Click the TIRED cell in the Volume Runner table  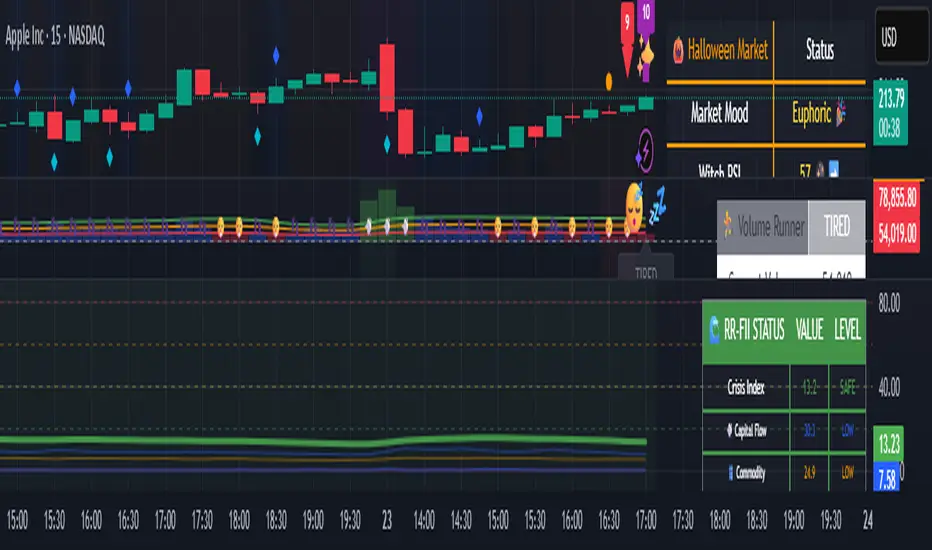(x=836, y=227)
